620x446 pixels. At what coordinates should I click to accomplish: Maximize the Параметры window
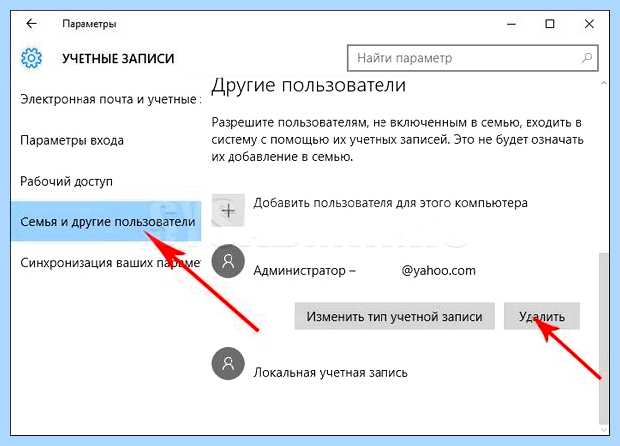click(x=550, y=24)
